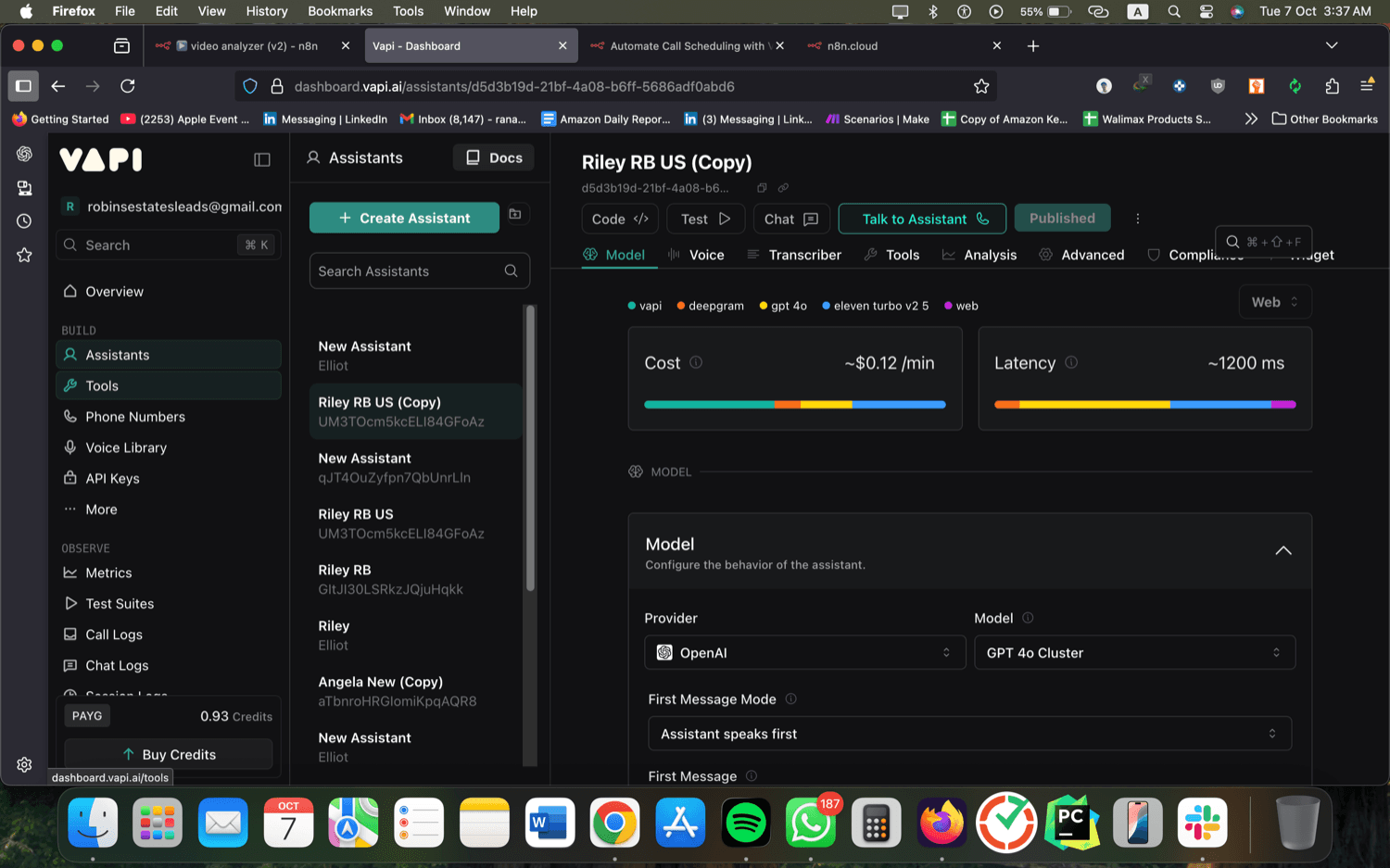Image resolution: width=1390 pixels, height=868 pixels.
Task: Open a new browser tab
Action: [1033, 45]
